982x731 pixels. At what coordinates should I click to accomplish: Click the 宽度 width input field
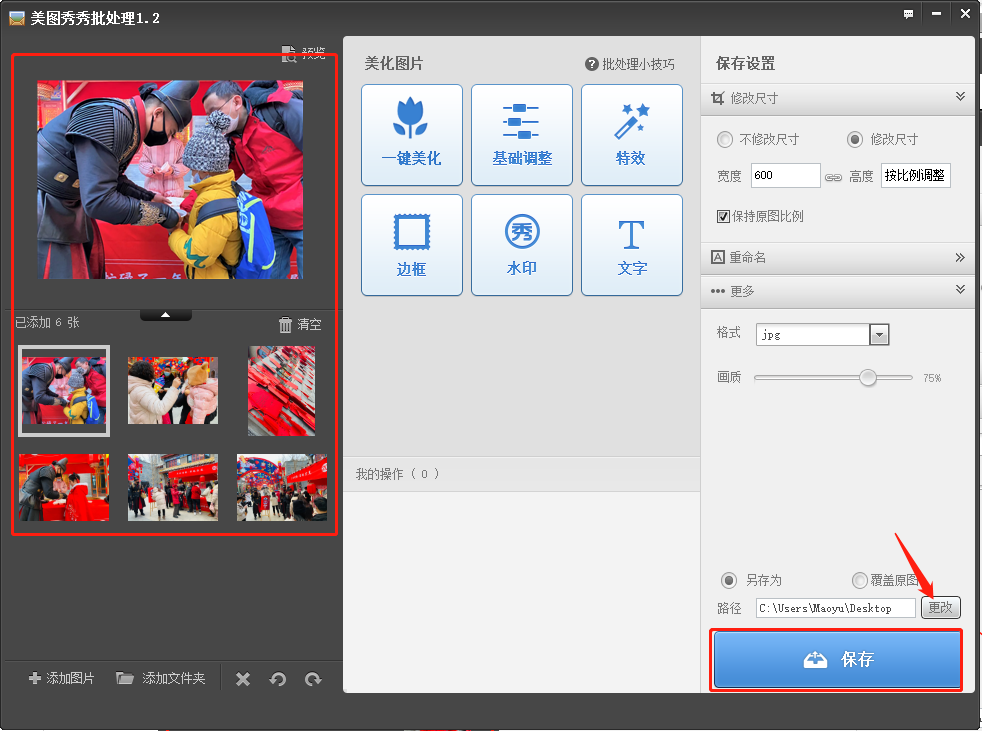(785, 176)
